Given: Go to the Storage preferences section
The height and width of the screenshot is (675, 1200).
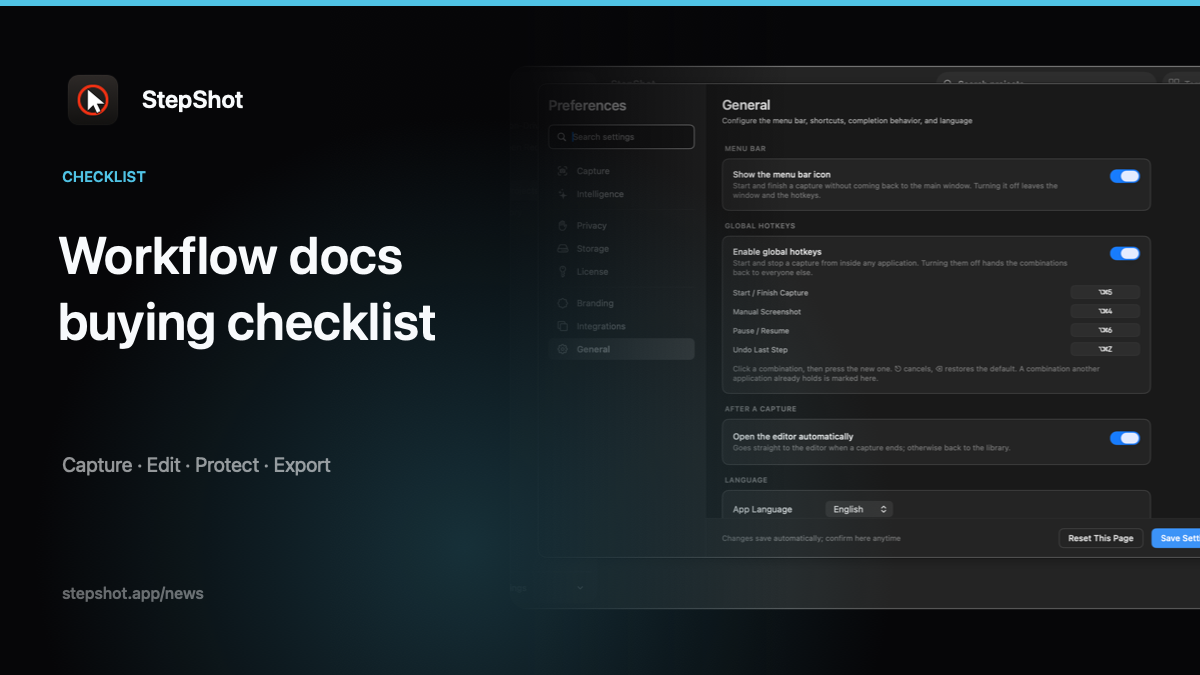Looking at the screenshot, I should click(x=621, y=249).
